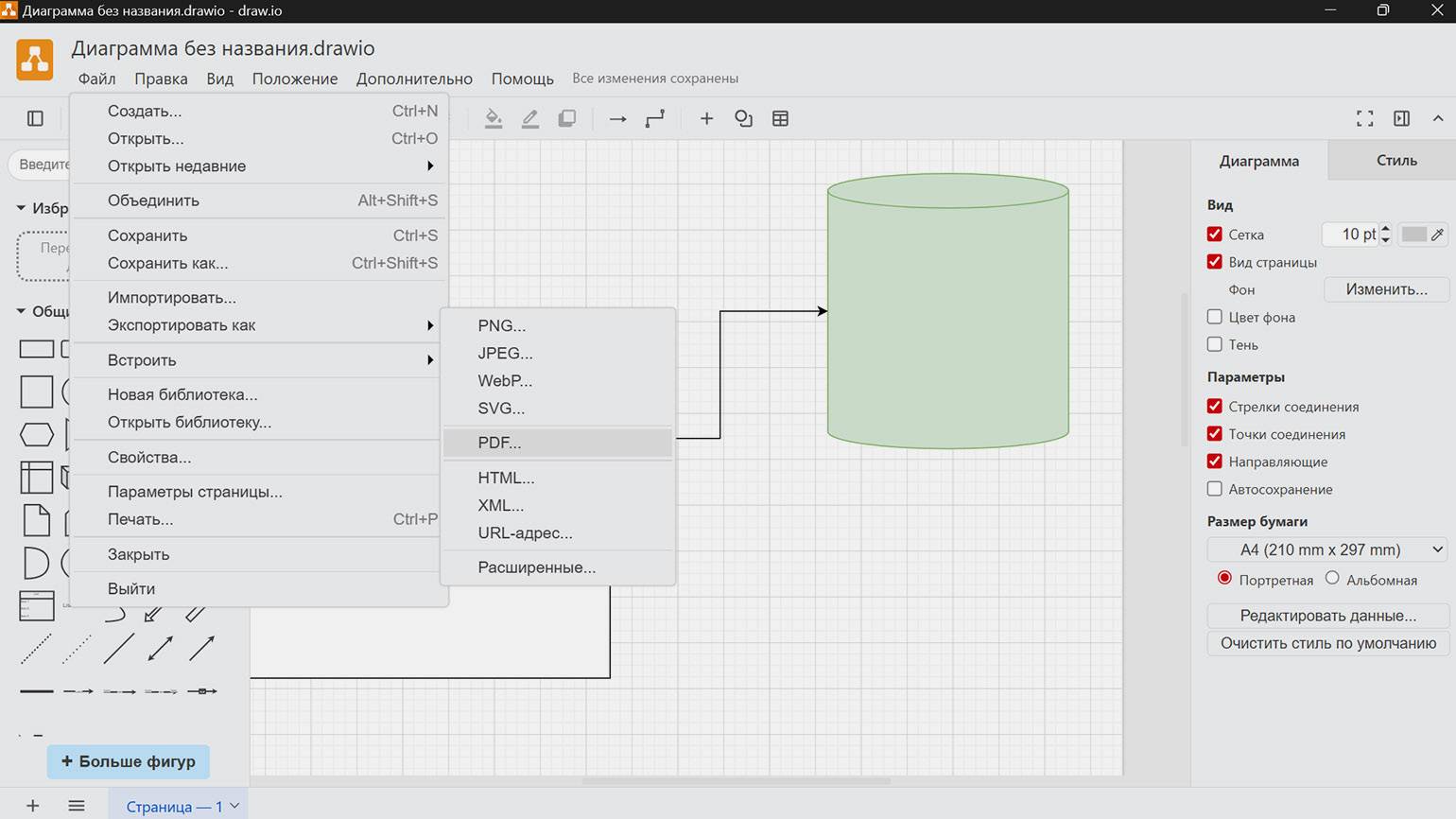This screenshot has height=819, width=1456.
Task: Export diagram as PNG
Action: pyautogui.click(x=558, y=325)
